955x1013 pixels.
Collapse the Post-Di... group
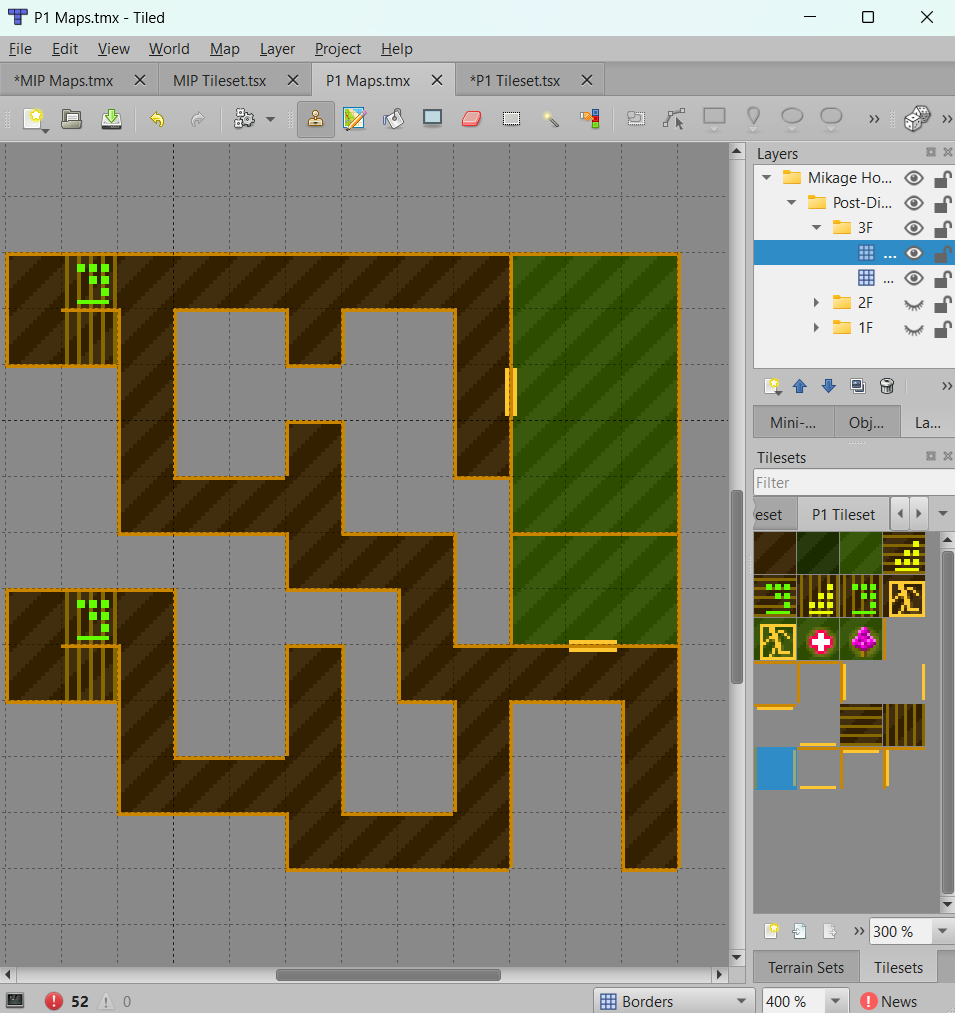(792, 203)
